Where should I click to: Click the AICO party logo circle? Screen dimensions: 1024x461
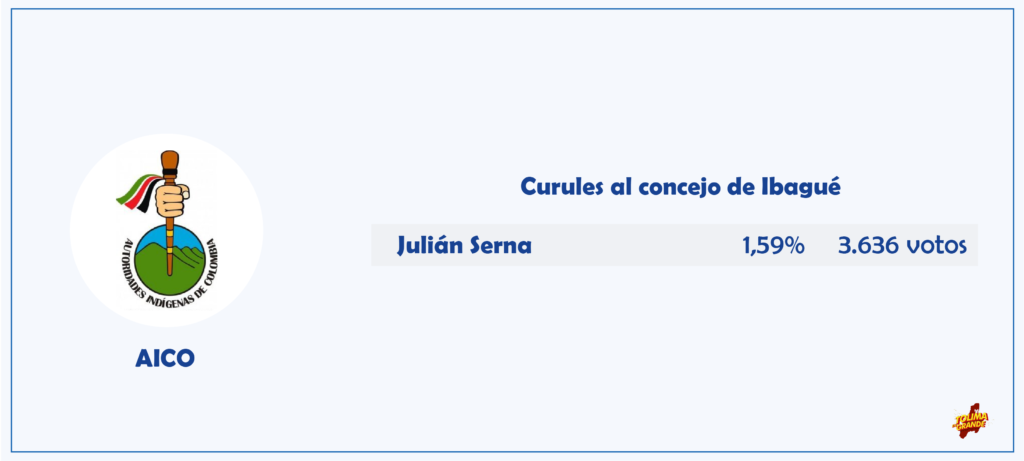point(167,230)
